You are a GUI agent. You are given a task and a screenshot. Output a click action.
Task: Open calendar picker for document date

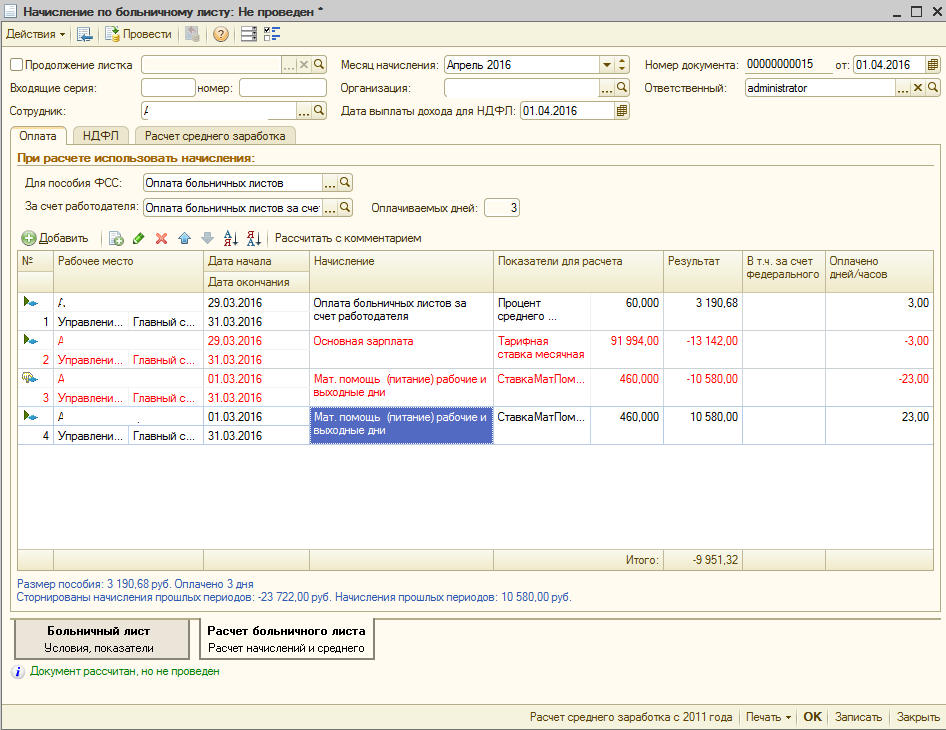(932, 65)
